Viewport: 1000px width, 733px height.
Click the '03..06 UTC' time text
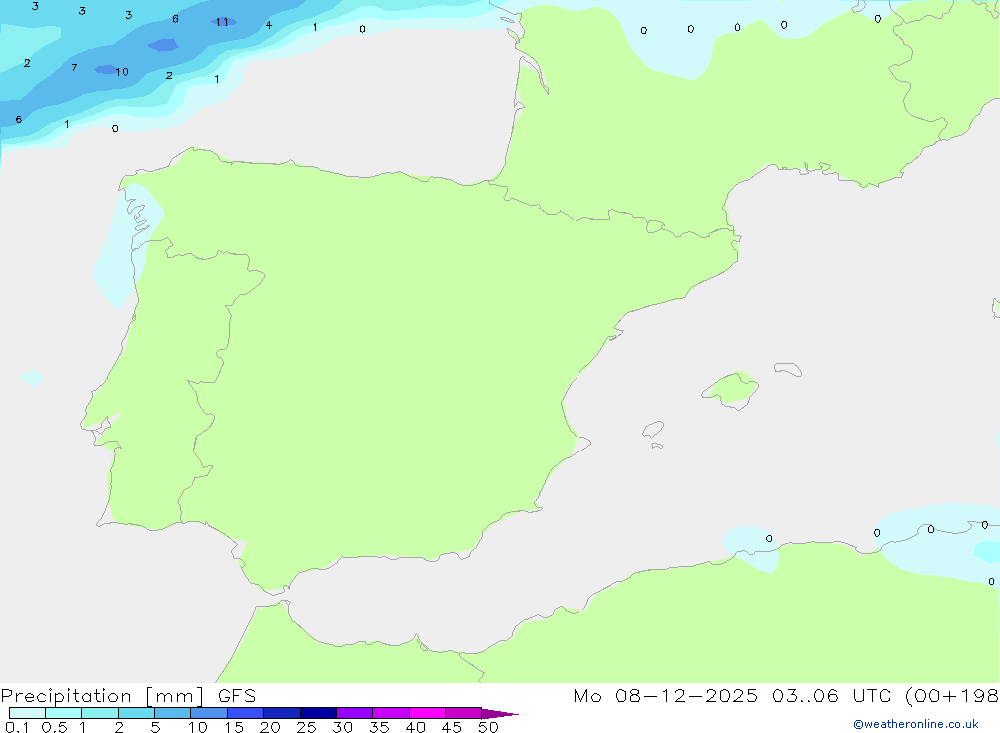831,696
